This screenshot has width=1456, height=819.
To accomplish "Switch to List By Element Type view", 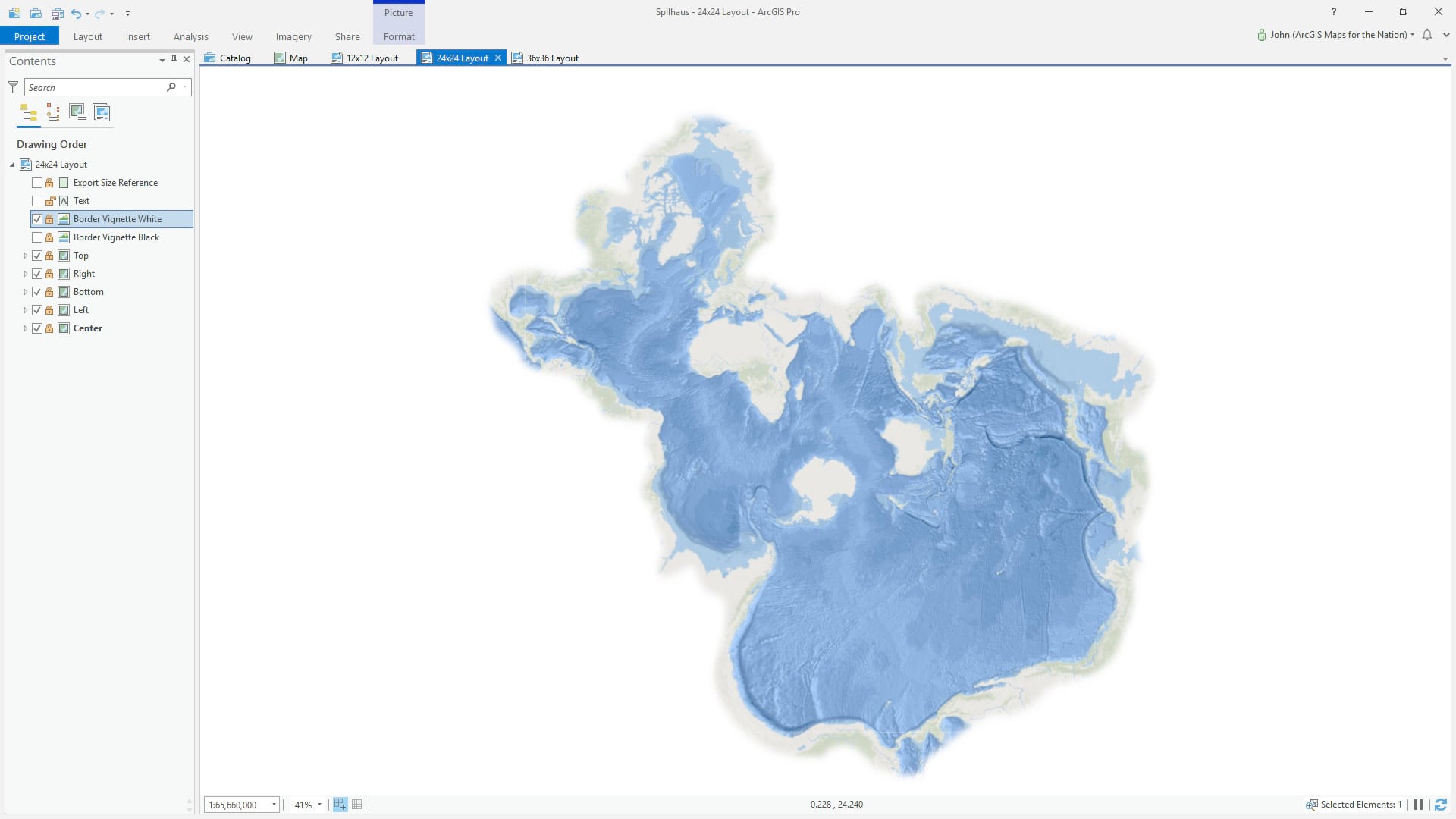I will pos(53,113).
